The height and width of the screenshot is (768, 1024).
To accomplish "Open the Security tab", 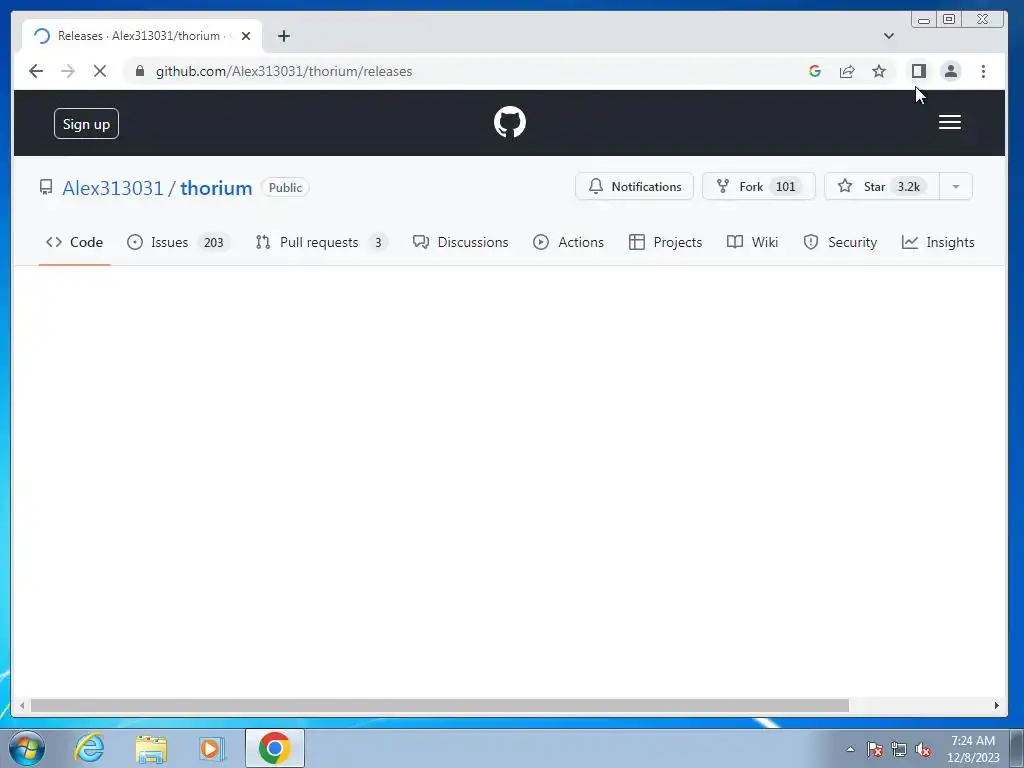I will click(x=840, y=242).
